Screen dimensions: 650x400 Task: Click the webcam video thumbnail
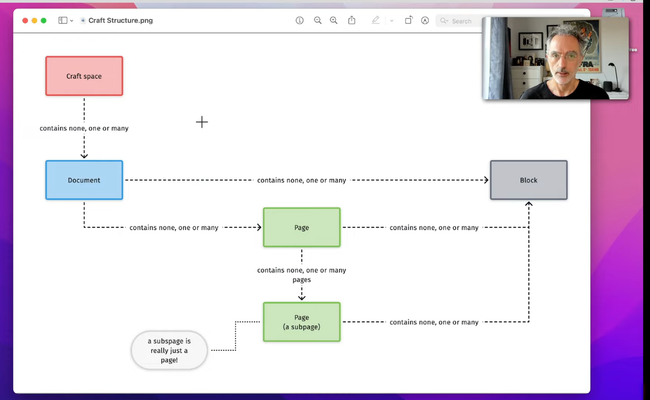557,58
